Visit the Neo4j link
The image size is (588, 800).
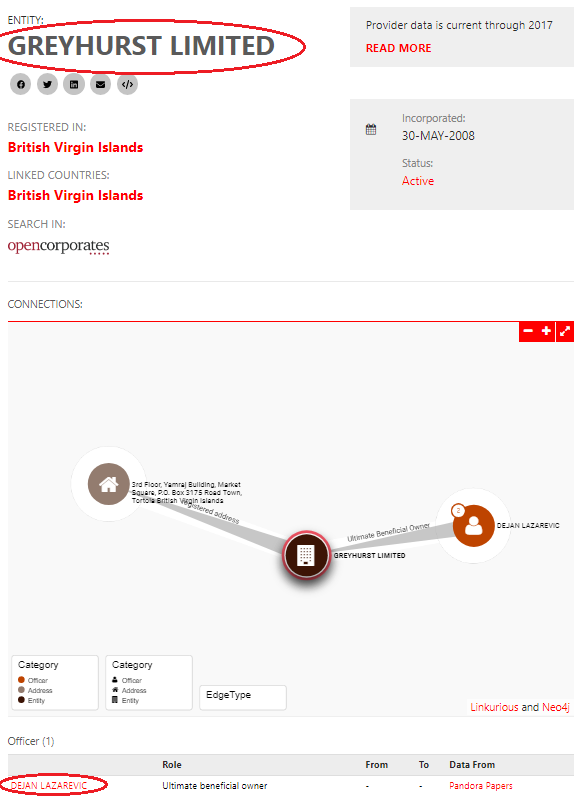555,707
